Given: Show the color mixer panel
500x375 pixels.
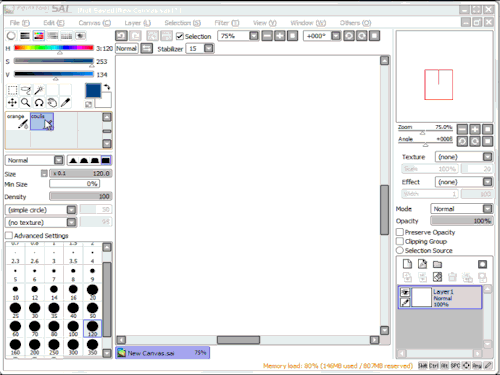Looking at the screenshot, I should (53, 36).
